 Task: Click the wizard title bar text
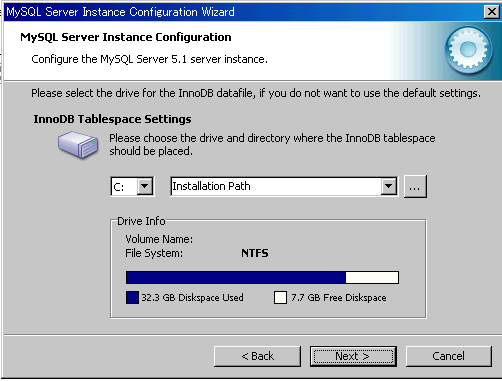coord(120,12)
